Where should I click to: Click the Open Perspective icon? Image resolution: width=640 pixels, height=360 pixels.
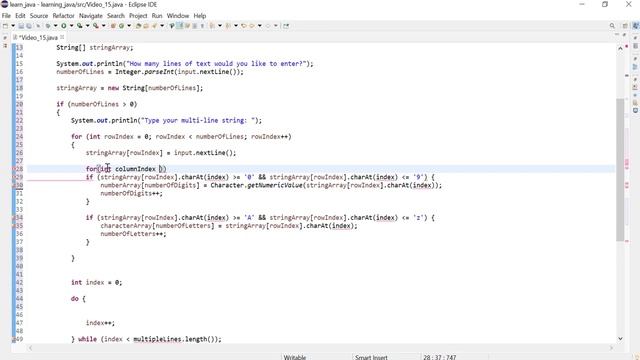625,26
